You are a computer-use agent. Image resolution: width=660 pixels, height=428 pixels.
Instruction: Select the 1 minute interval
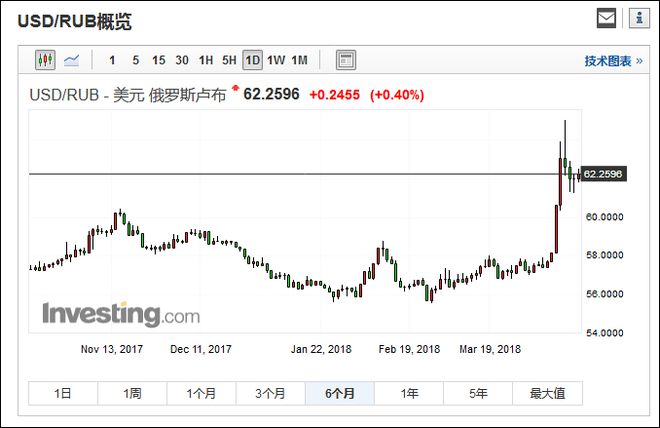(112, 60)
